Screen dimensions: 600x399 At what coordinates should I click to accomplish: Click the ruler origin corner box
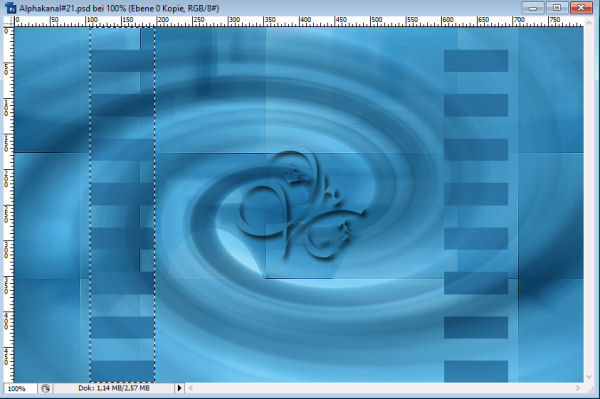click(8, 21)
